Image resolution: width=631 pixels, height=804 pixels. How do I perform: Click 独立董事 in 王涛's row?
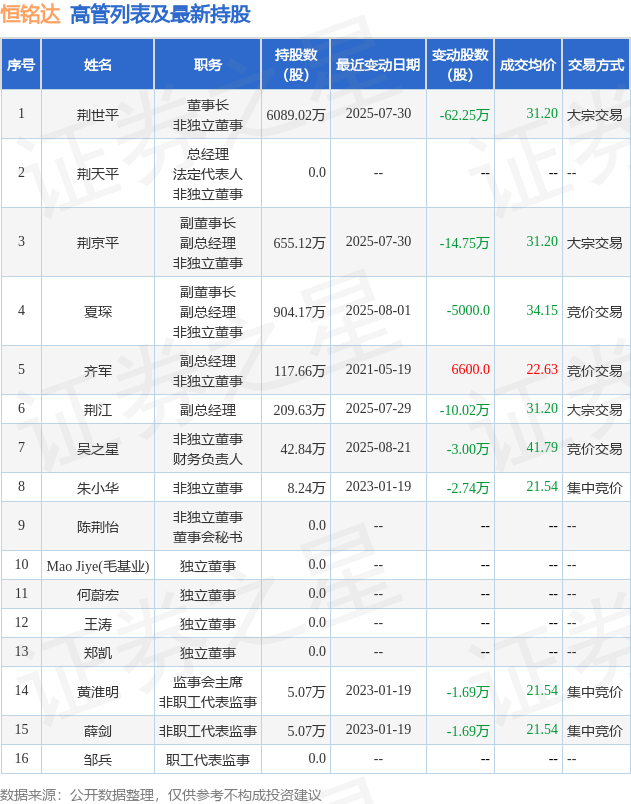click(208, 624)
